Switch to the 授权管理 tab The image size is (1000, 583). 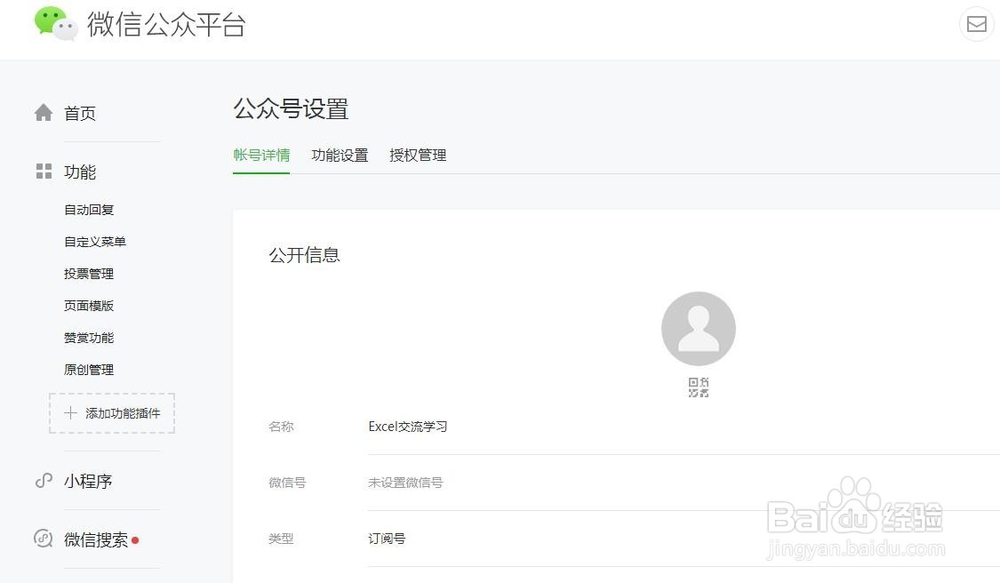click(x=418, y=155)
